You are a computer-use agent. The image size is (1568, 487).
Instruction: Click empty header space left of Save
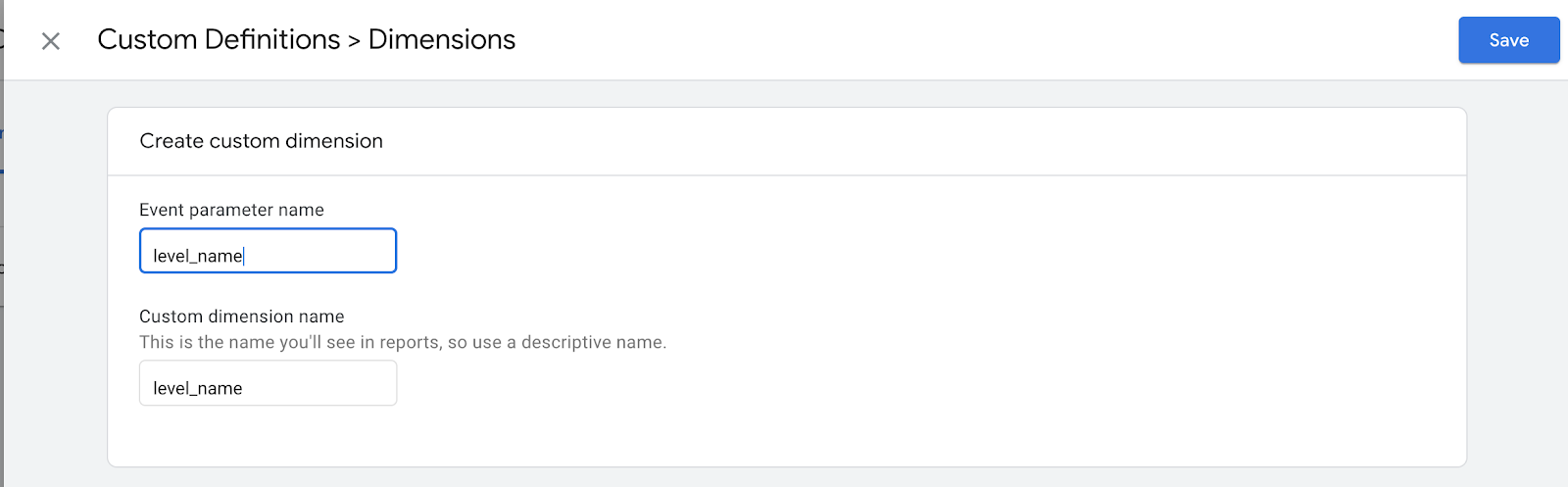click(x=980, y=40)
